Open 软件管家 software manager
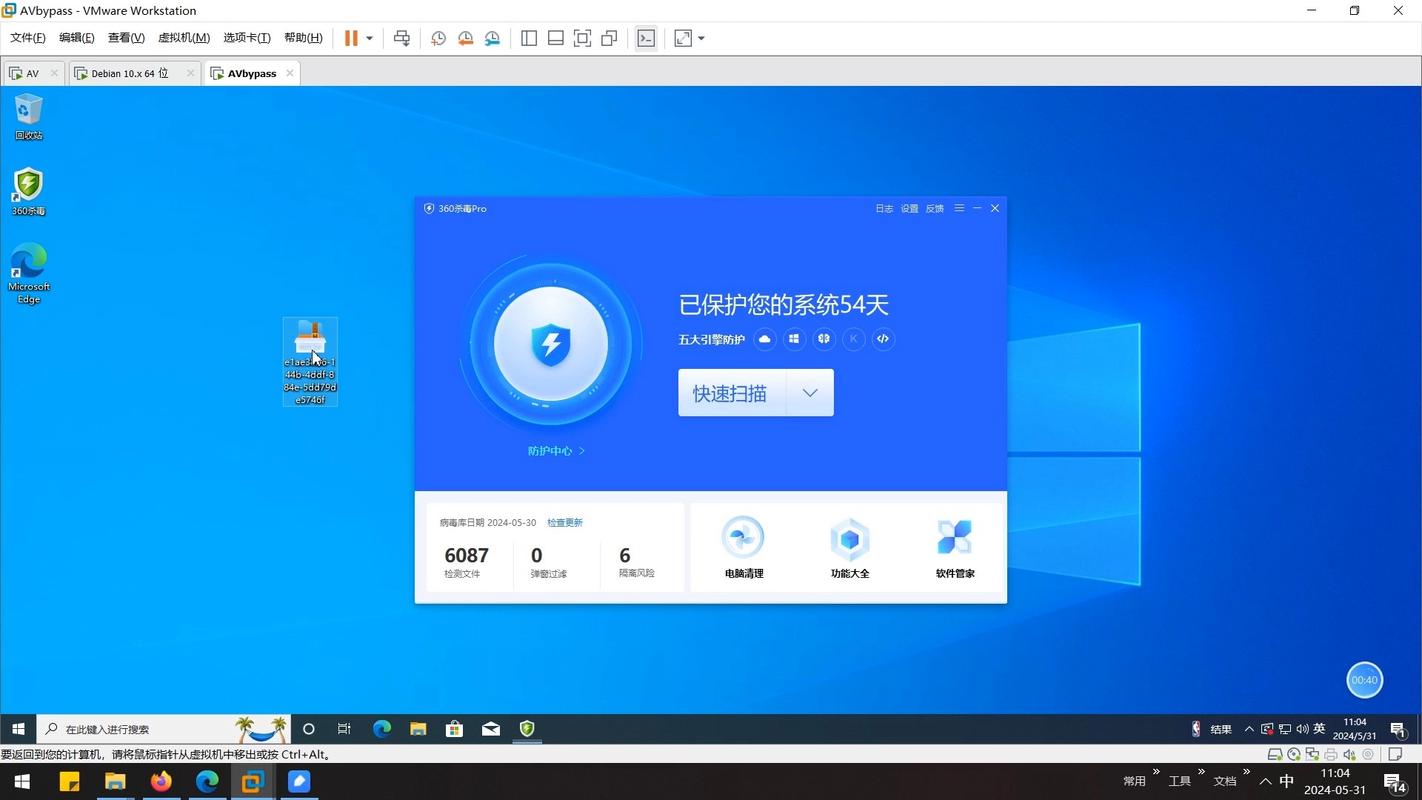 pos(954,548)
